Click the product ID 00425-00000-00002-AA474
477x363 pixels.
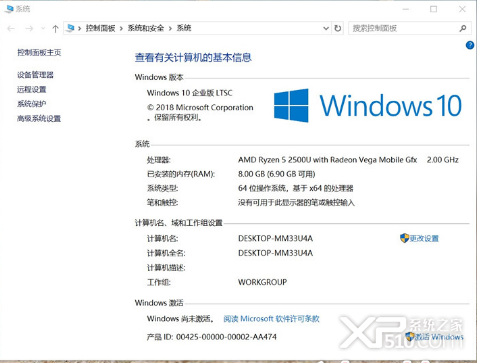click(x=226, y=337)
